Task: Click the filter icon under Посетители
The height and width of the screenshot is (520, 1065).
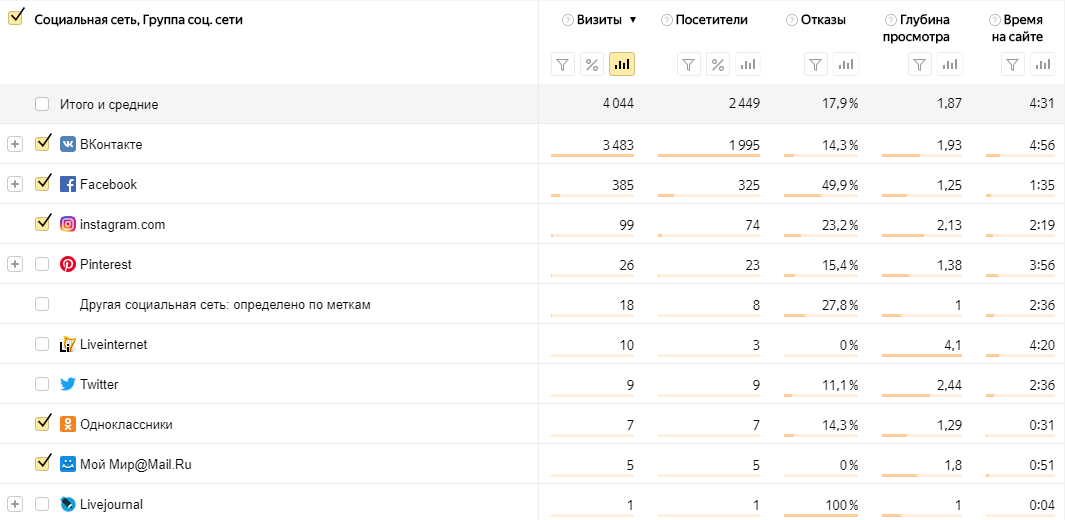Action: point(688,65)
